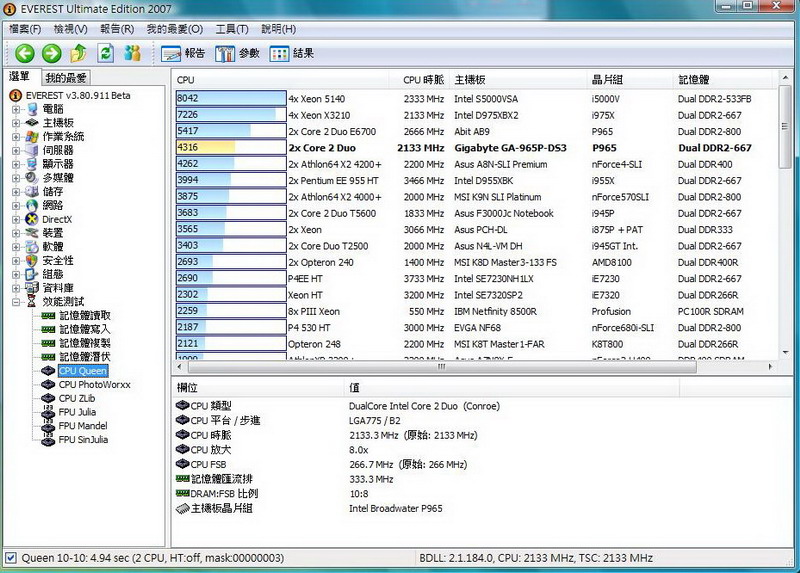Expand the 多媒體 tree node

pyautogui.click(x=16, y=178)
